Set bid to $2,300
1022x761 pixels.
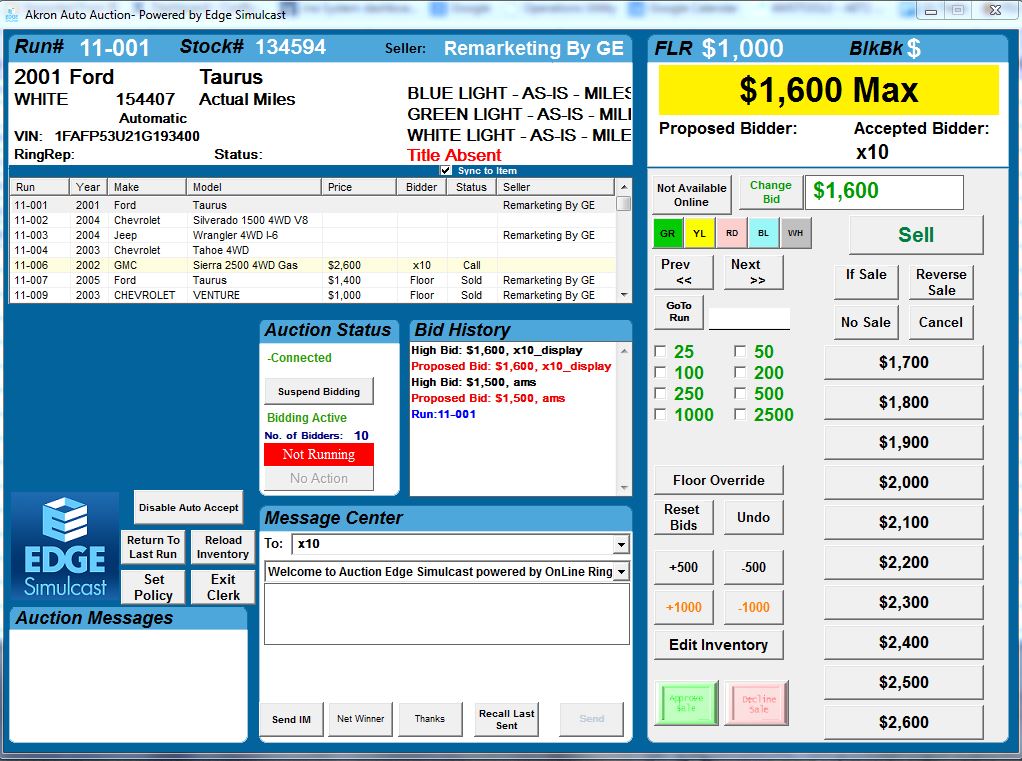click(x=903, y=602)
